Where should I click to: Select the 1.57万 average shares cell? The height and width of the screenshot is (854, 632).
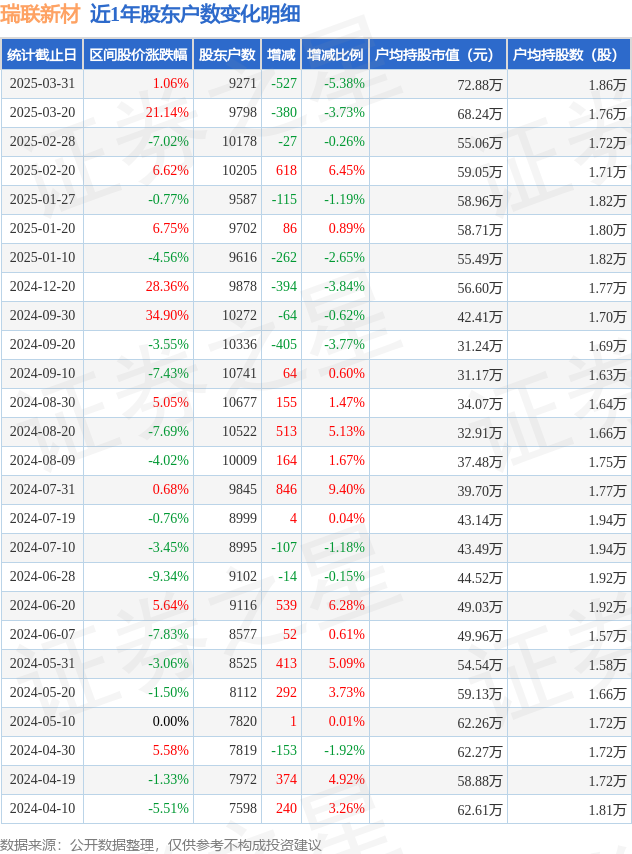point(607,635)
